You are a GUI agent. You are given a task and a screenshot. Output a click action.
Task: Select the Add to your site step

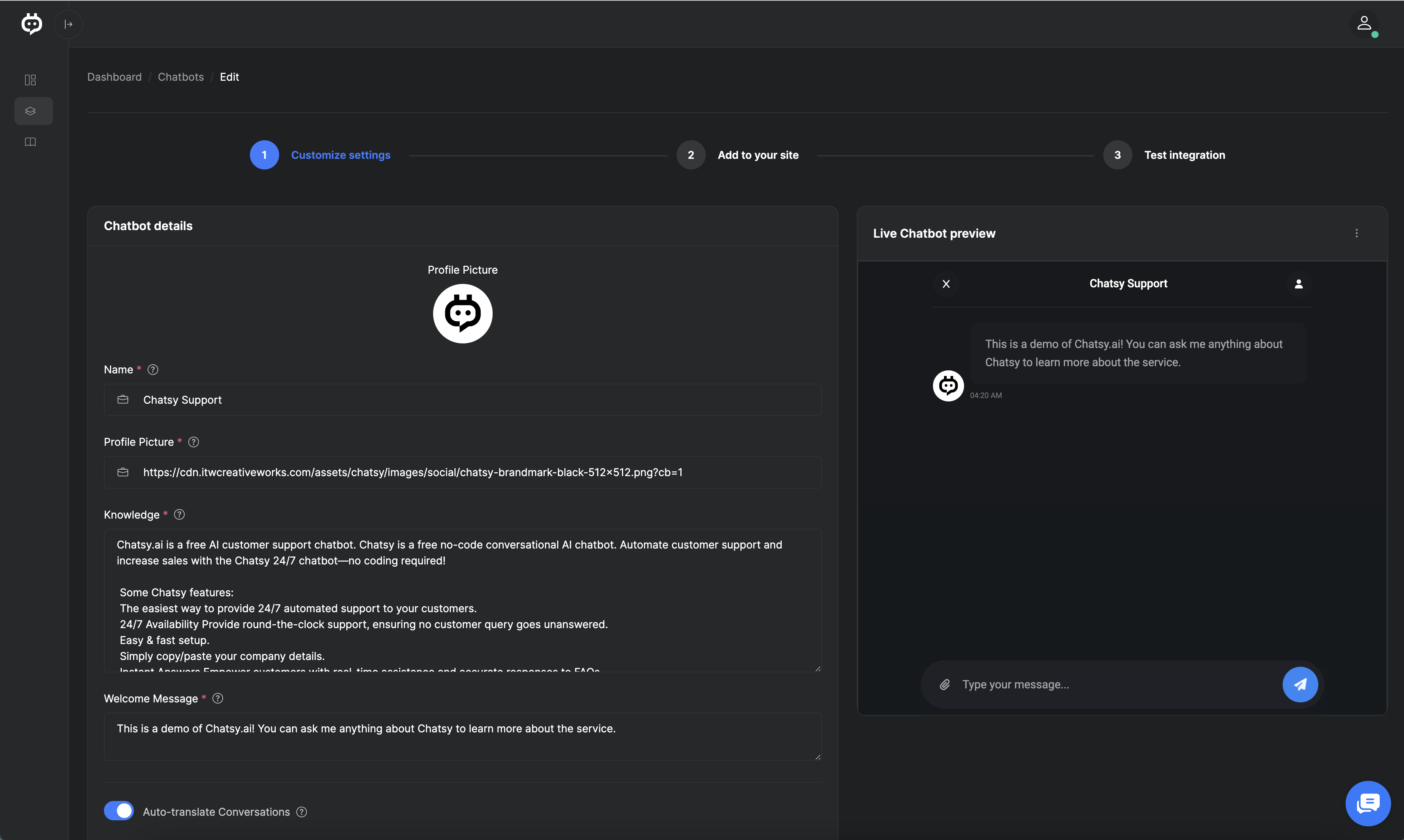coord(757,155)
